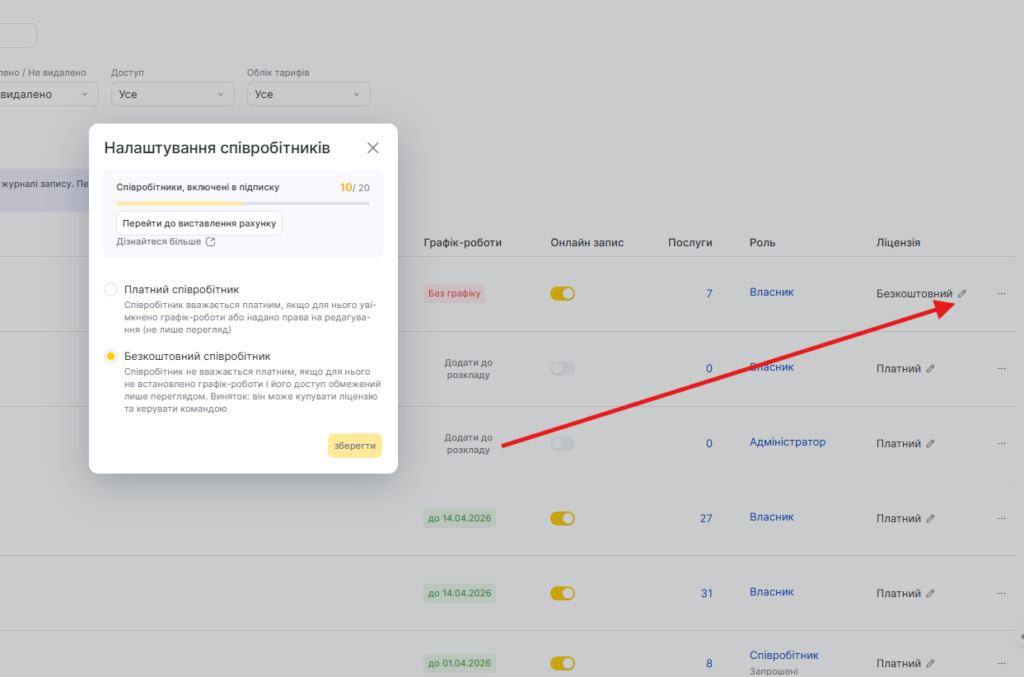This screenshot has height=677, width=1024.
Task: Open three-dots menu in row with 27 services
Action: click(x=1001, y=519)
